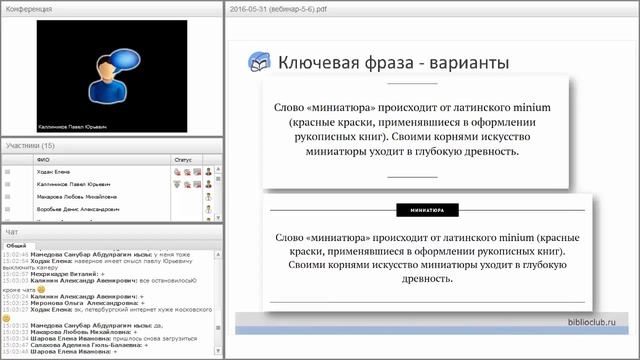Toggle the checkbox next to Макарова Любовь Михайловна
Image resolution: width=640 pixels, height=360 pixels.
(x=7, y=197)
